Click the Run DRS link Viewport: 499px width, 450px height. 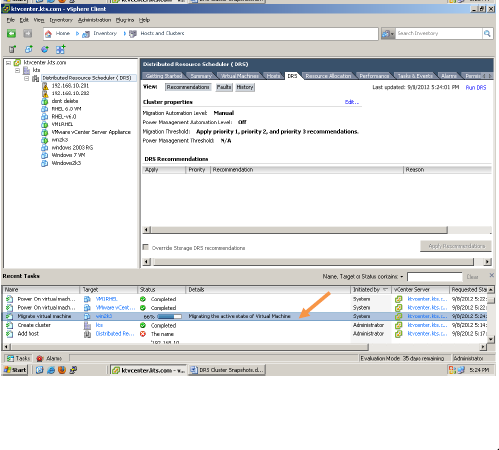coord(476,87)
